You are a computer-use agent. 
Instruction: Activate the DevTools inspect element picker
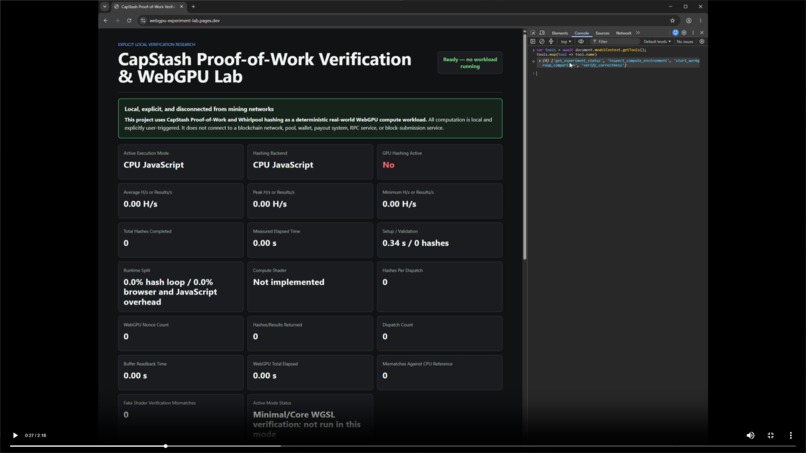click(533, 33)
